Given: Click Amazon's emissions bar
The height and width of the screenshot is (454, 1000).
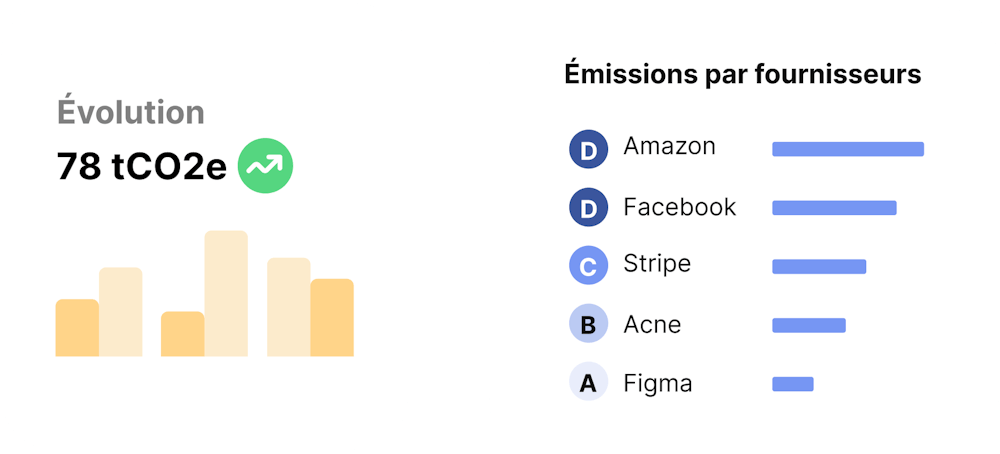Looking at the screenshot, I should pos(848,149).
